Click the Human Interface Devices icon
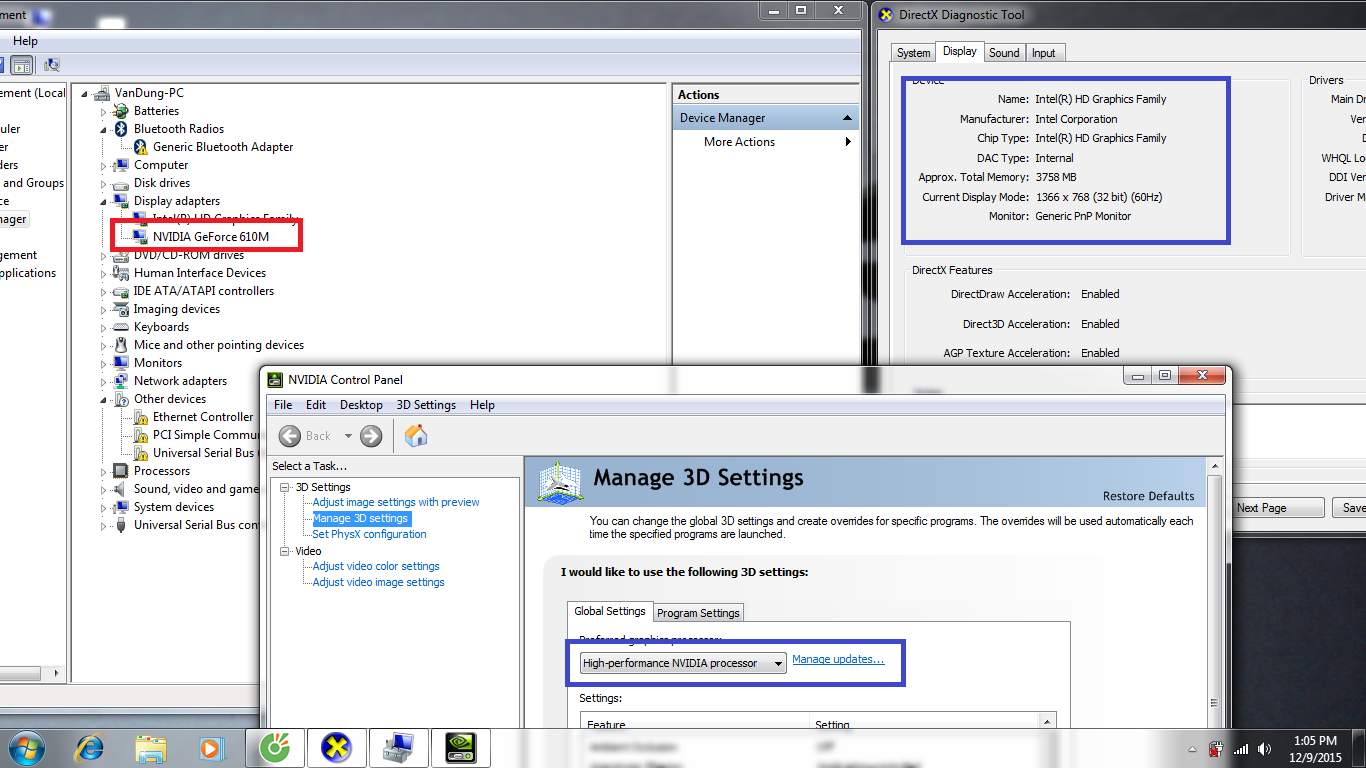 tap(121, 273)
